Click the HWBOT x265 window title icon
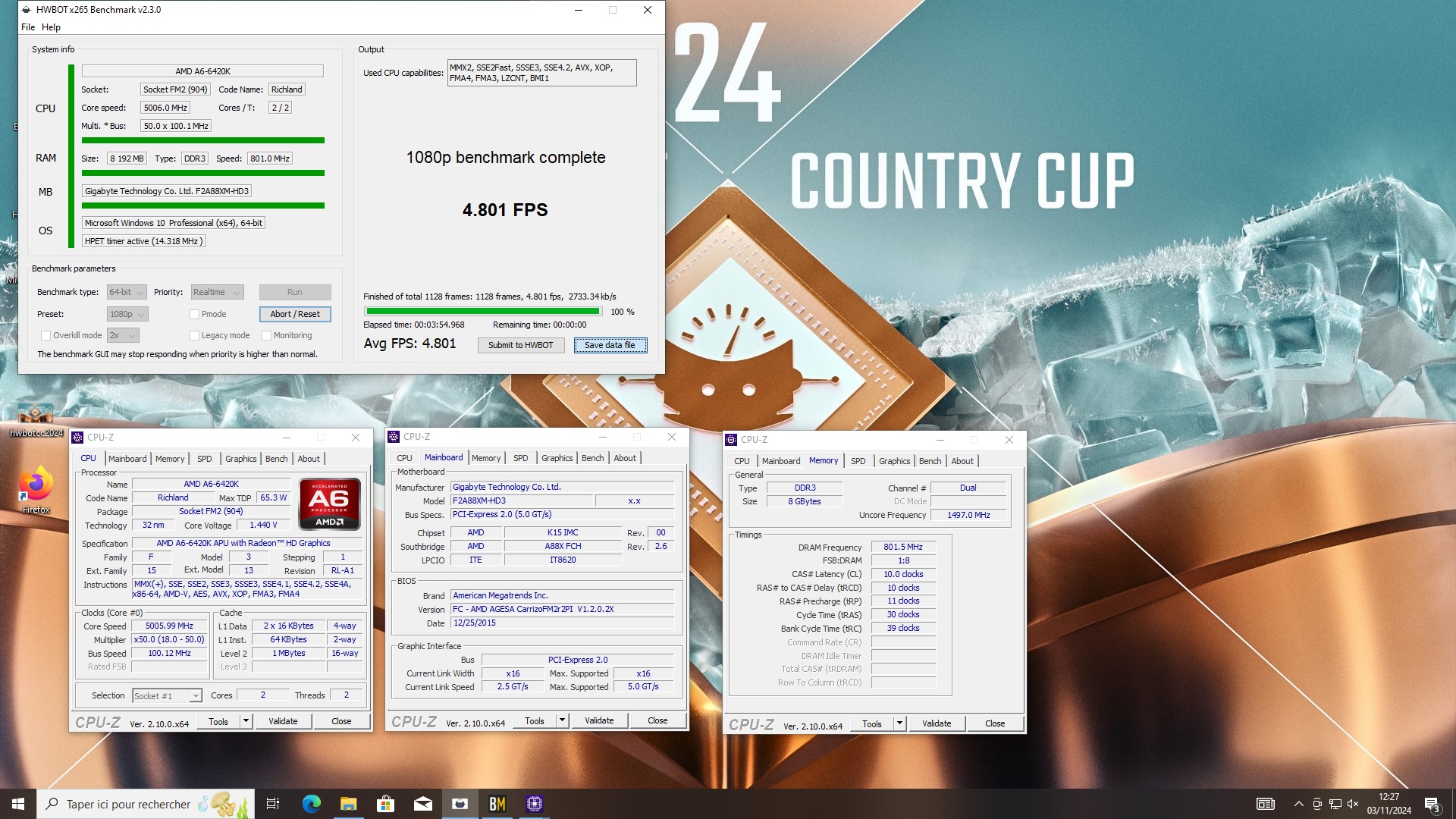This screenshot has height=819, width=1456. pos(27,10)
